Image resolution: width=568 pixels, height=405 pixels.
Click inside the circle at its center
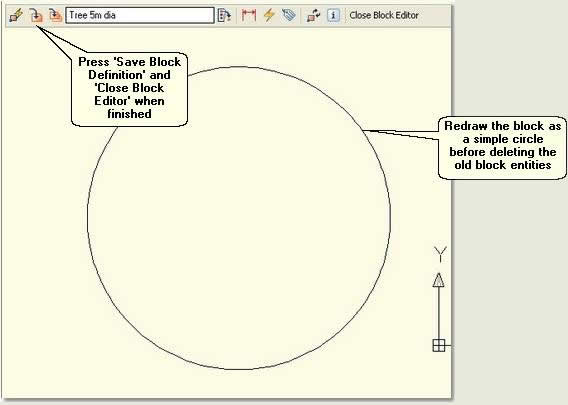click(x=239, y=218)
